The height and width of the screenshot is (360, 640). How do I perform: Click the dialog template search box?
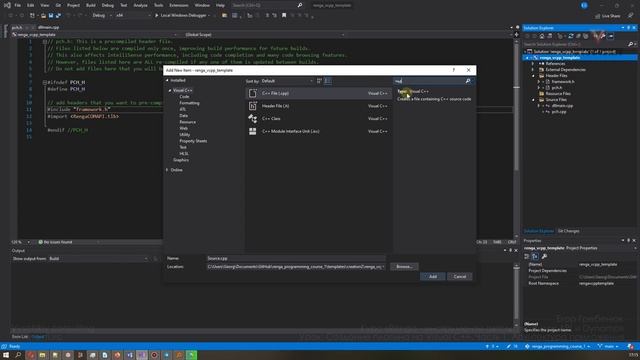[429, 81]
